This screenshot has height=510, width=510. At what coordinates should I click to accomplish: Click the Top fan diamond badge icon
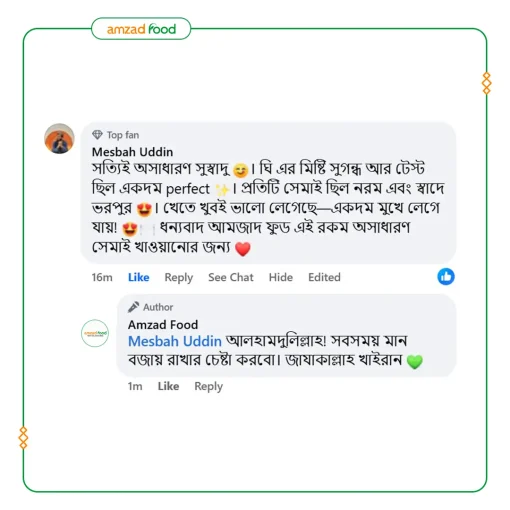pos(97,135)
